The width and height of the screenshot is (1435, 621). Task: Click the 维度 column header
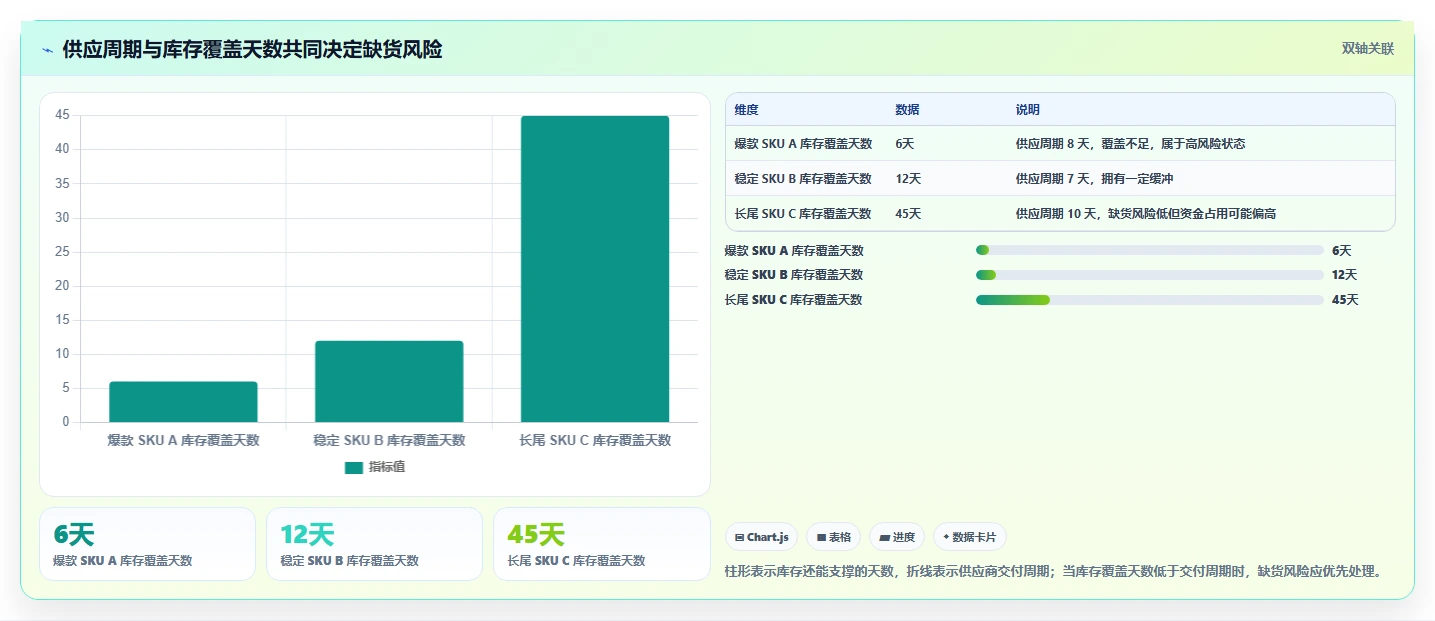point(746,110)
